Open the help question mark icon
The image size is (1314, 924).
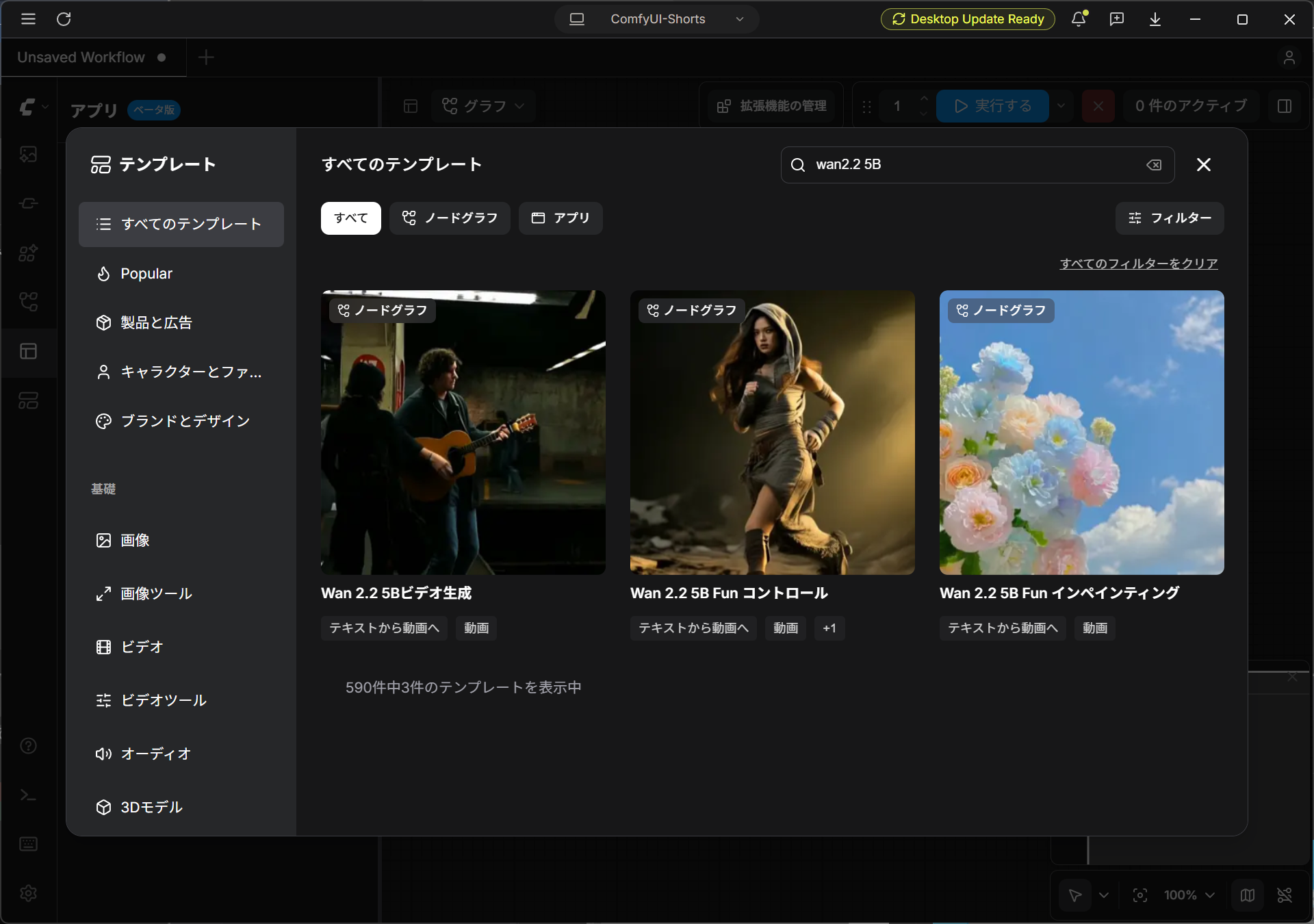coord(28,745)
